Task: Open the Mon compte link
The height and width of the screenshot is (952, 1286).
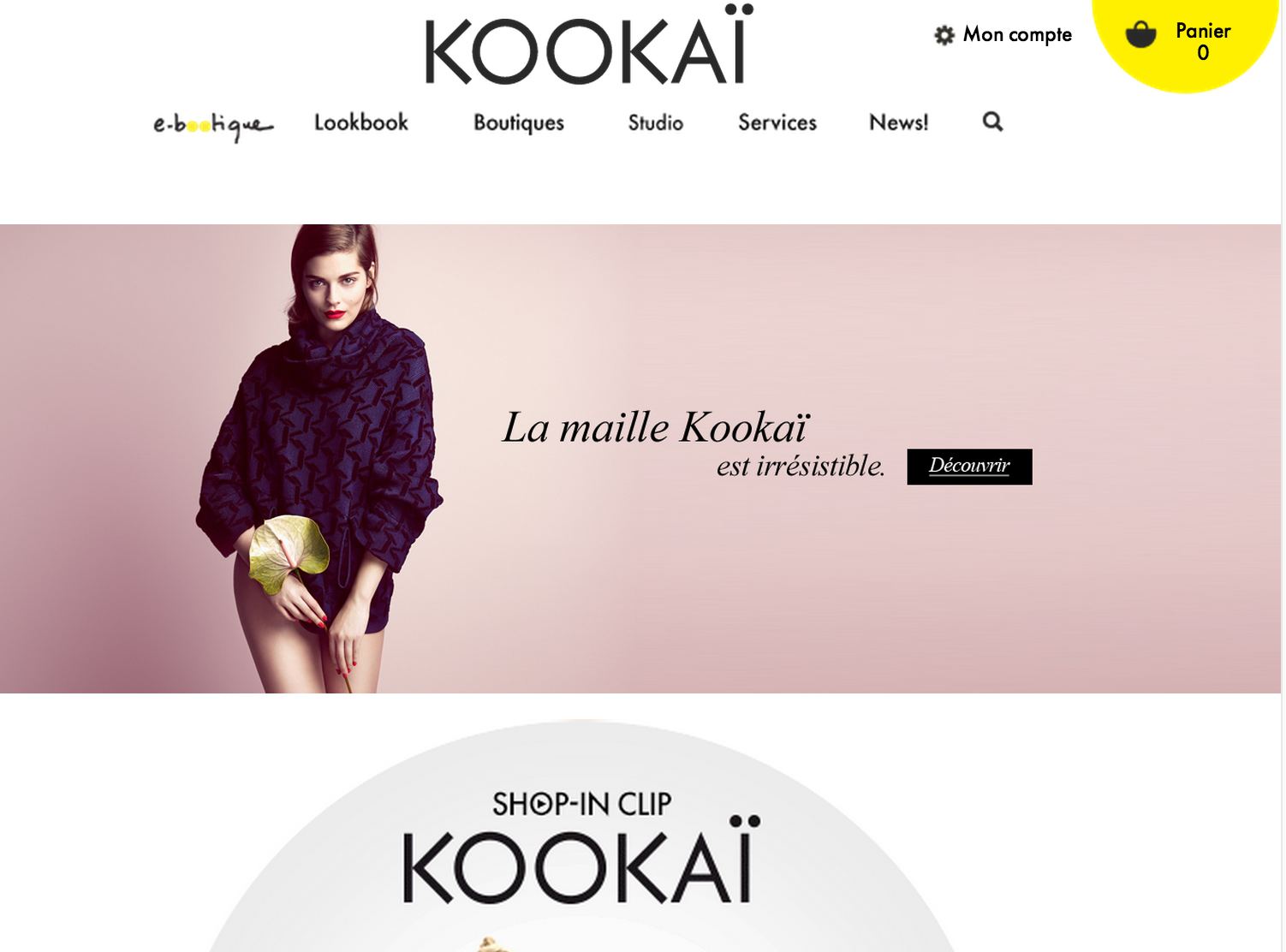Action: (x=1017, y=34)
